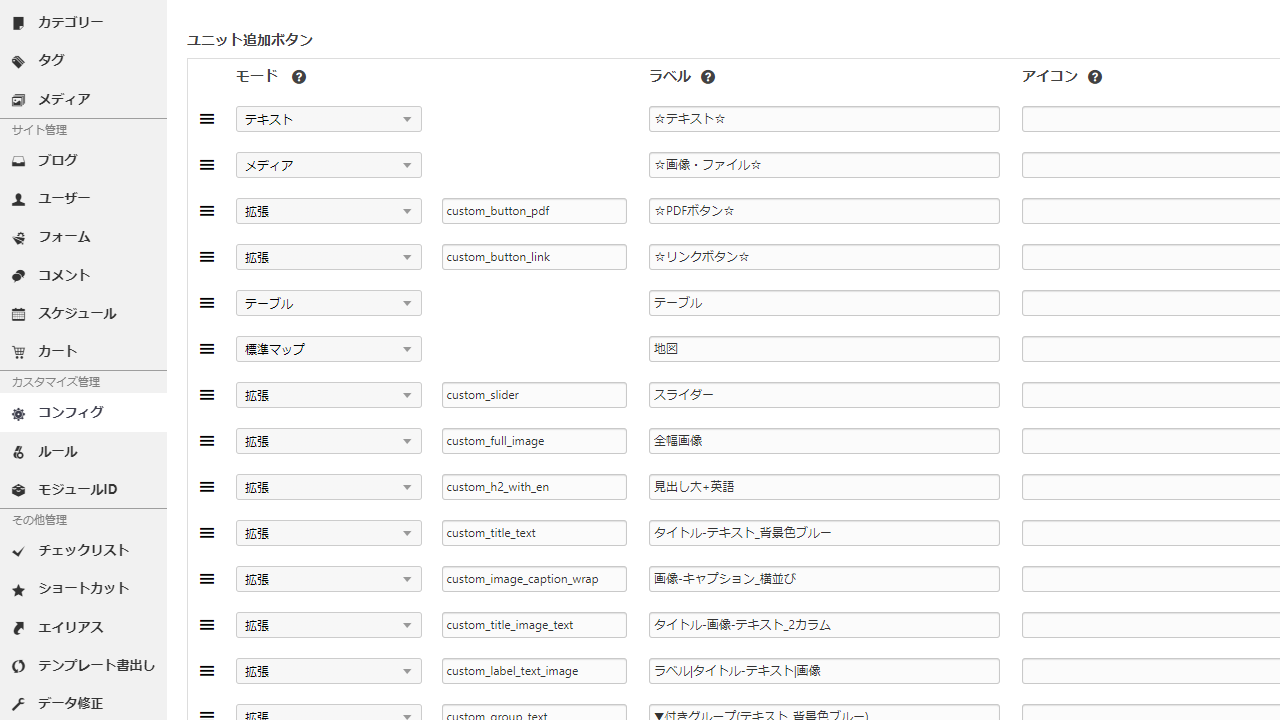Expand the 標準マップ mode dropdown
The width and height of the screenshot is (1280, 720).
pyautogui.click(x=328, y=349)
